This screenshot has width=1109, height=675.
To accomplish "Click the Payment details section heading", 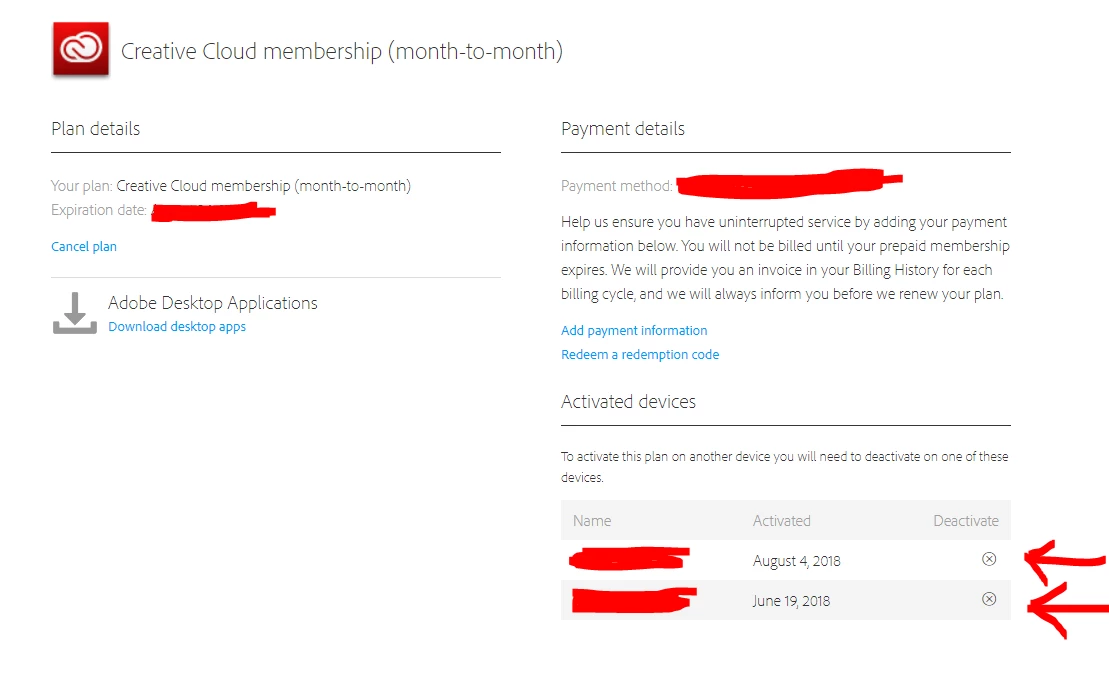I will point(623,129).
